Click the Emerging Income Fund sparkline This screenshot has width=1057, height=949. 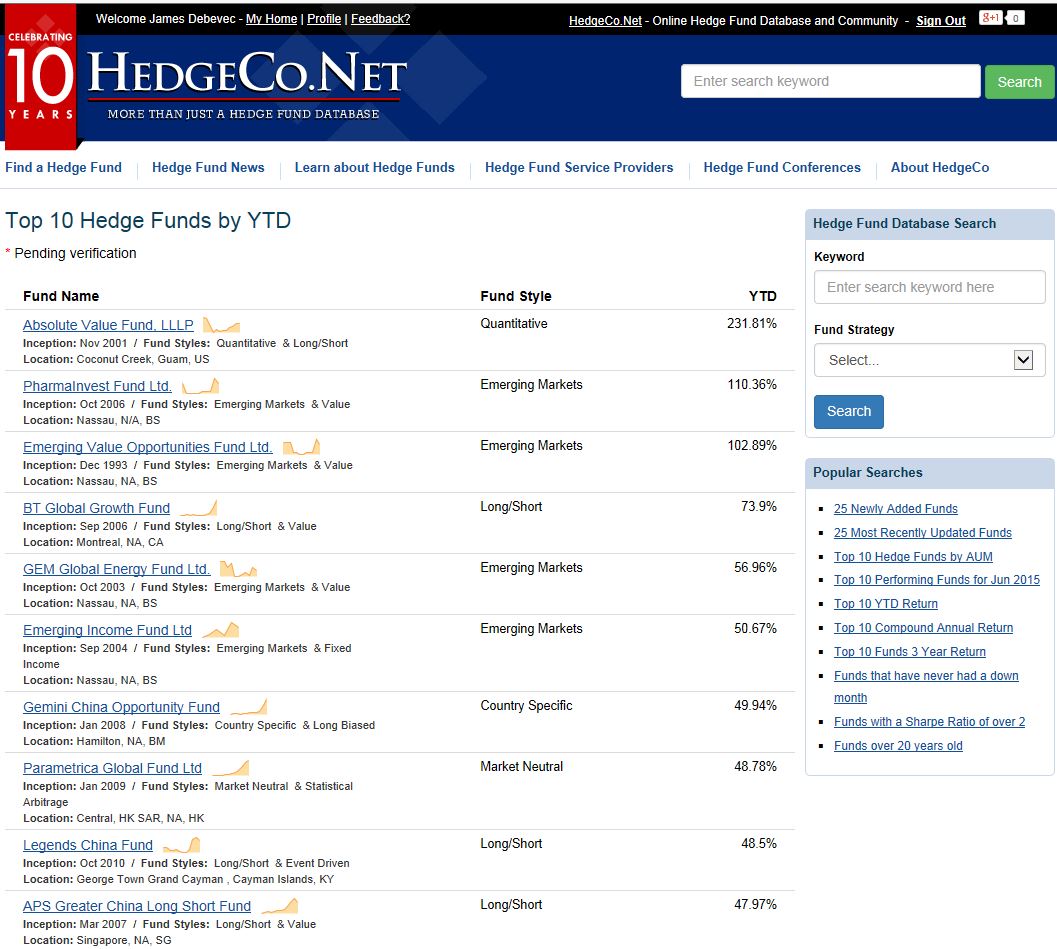coord(220,630)
